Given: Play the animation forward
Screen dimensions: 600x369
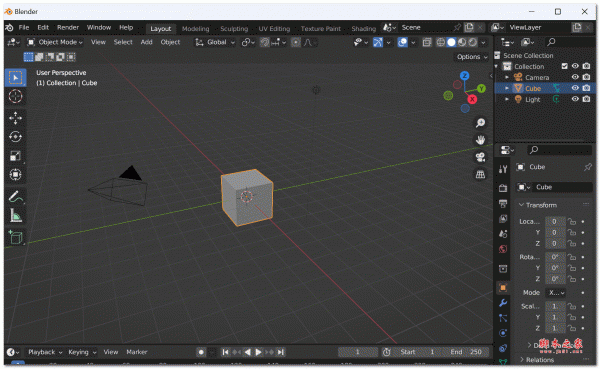Looking at the screenshot, I should [x=258, y=352].
